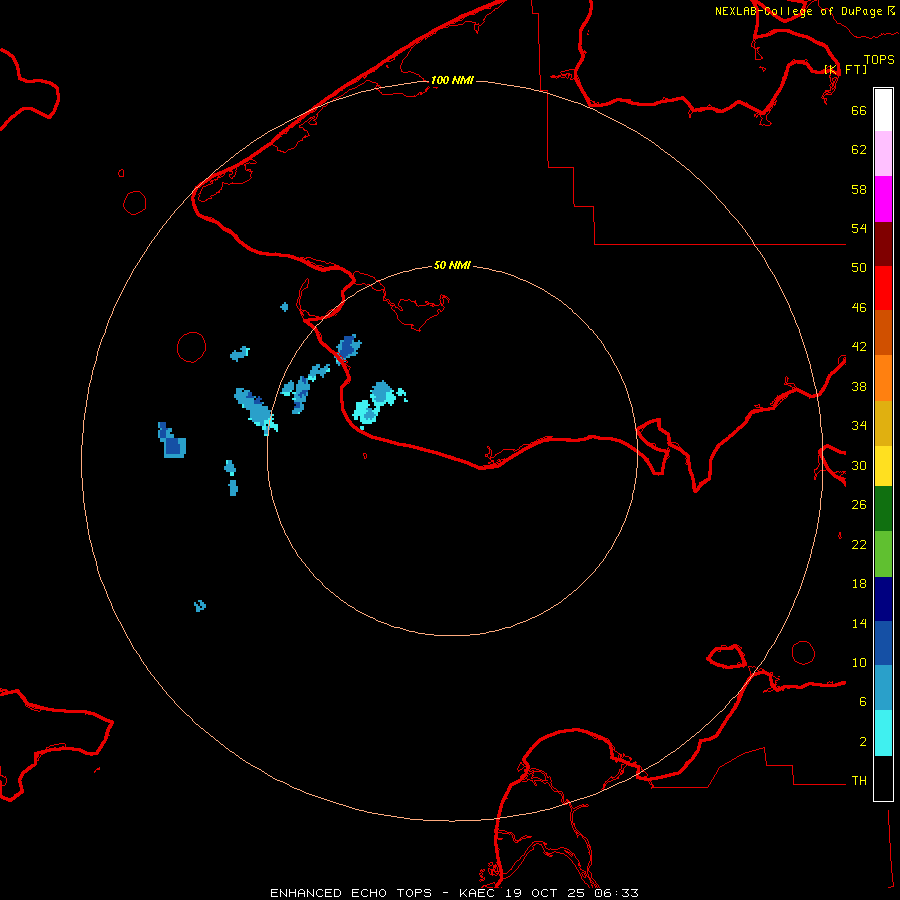Click the 34 scale label

point(859,425)
